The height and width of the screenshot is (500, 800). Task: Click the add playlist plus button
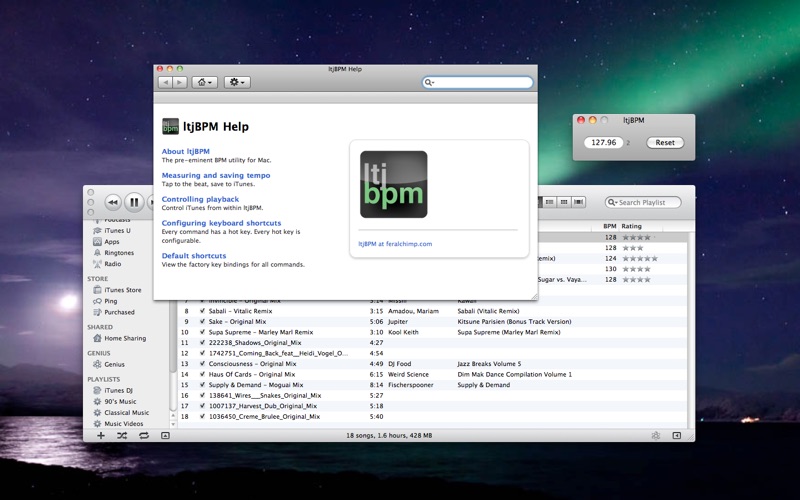tap(101, 436)
